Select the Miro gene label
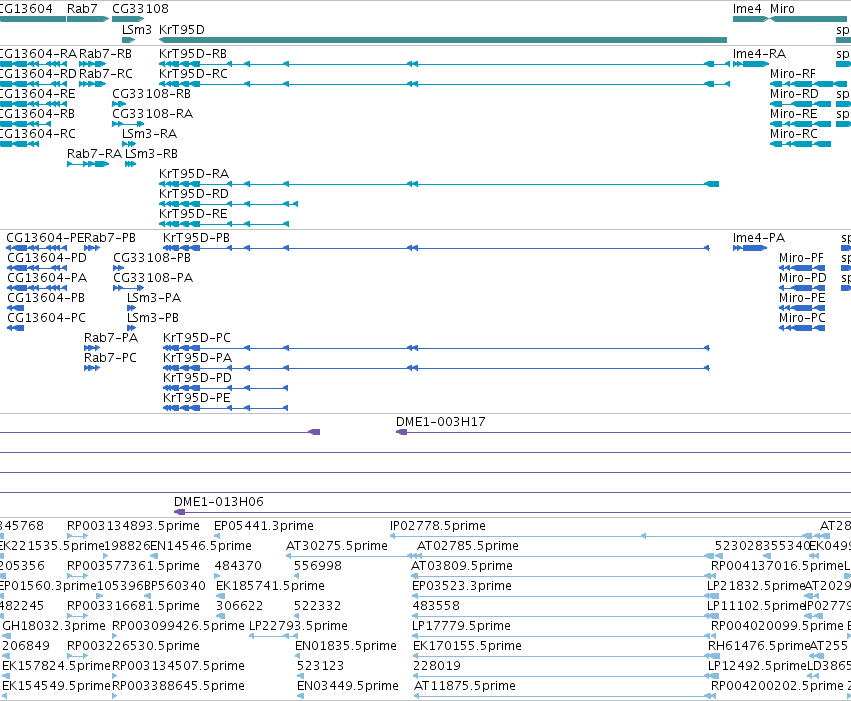851x701 pixels. [782, 9]
